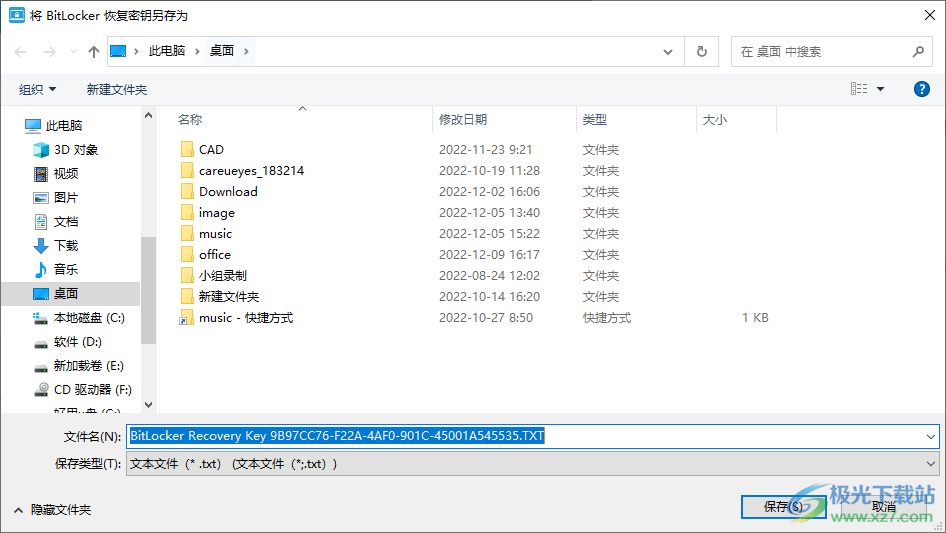Viewport: 946px width, 533px height.
Task: Sort by the 类型 column header
Action: (x=595, y=120)
